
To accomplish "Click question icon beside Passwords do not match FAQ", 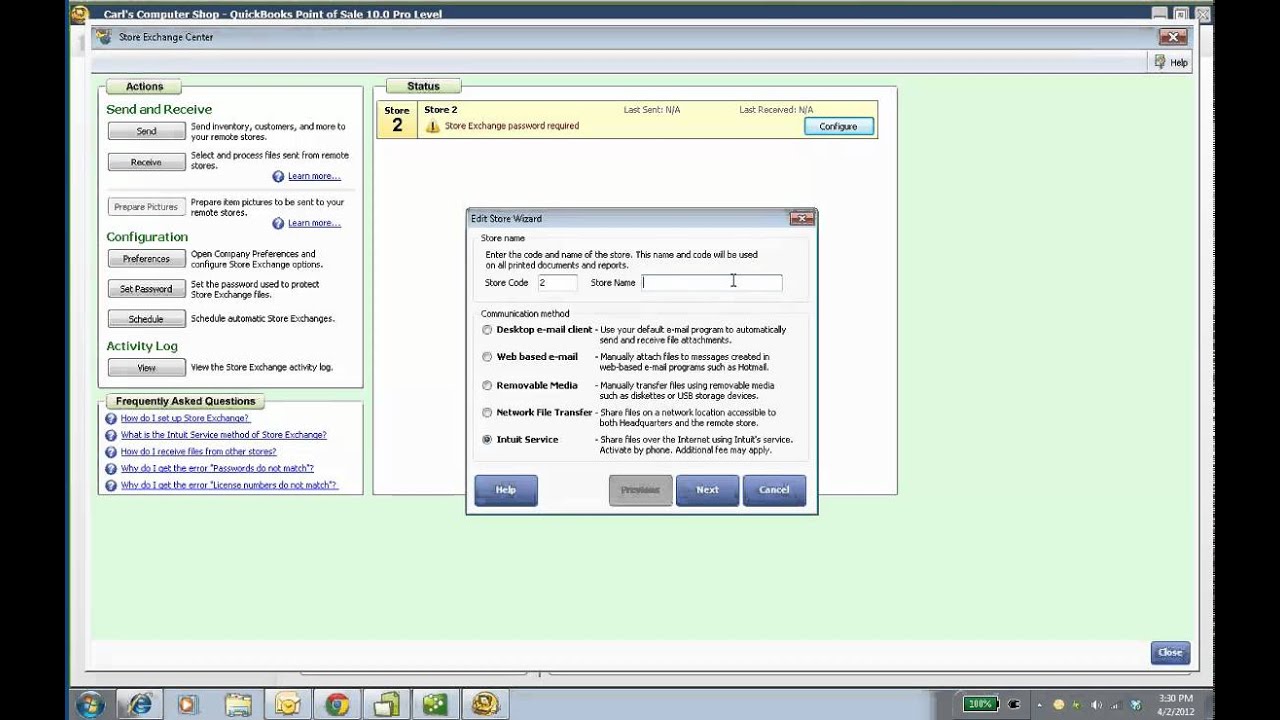I will coord(111,468).
